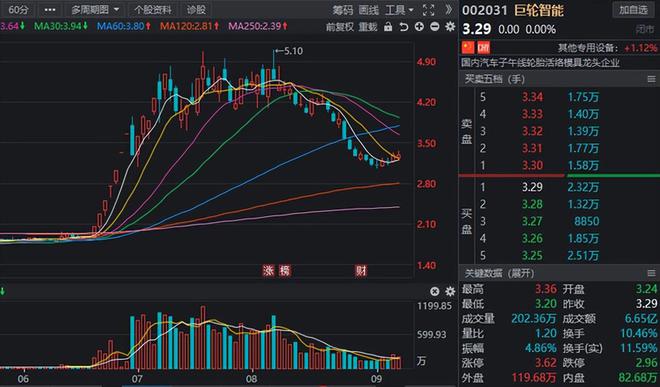Screen dimensions: 660x387
Task: Click the 诊股 button
Action: [196, 10]
